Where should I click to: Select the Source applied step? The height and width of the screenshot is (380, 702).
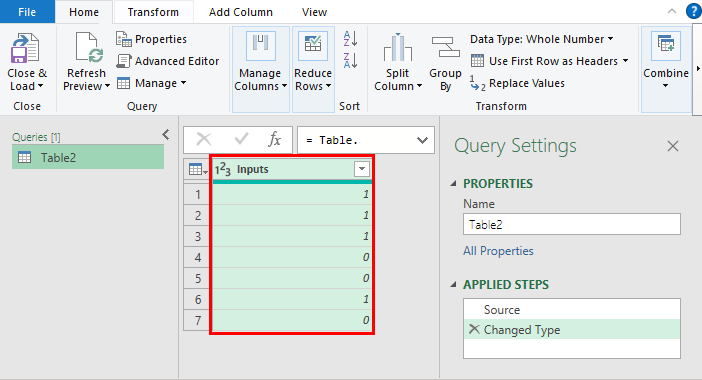(x=572, y=310)
